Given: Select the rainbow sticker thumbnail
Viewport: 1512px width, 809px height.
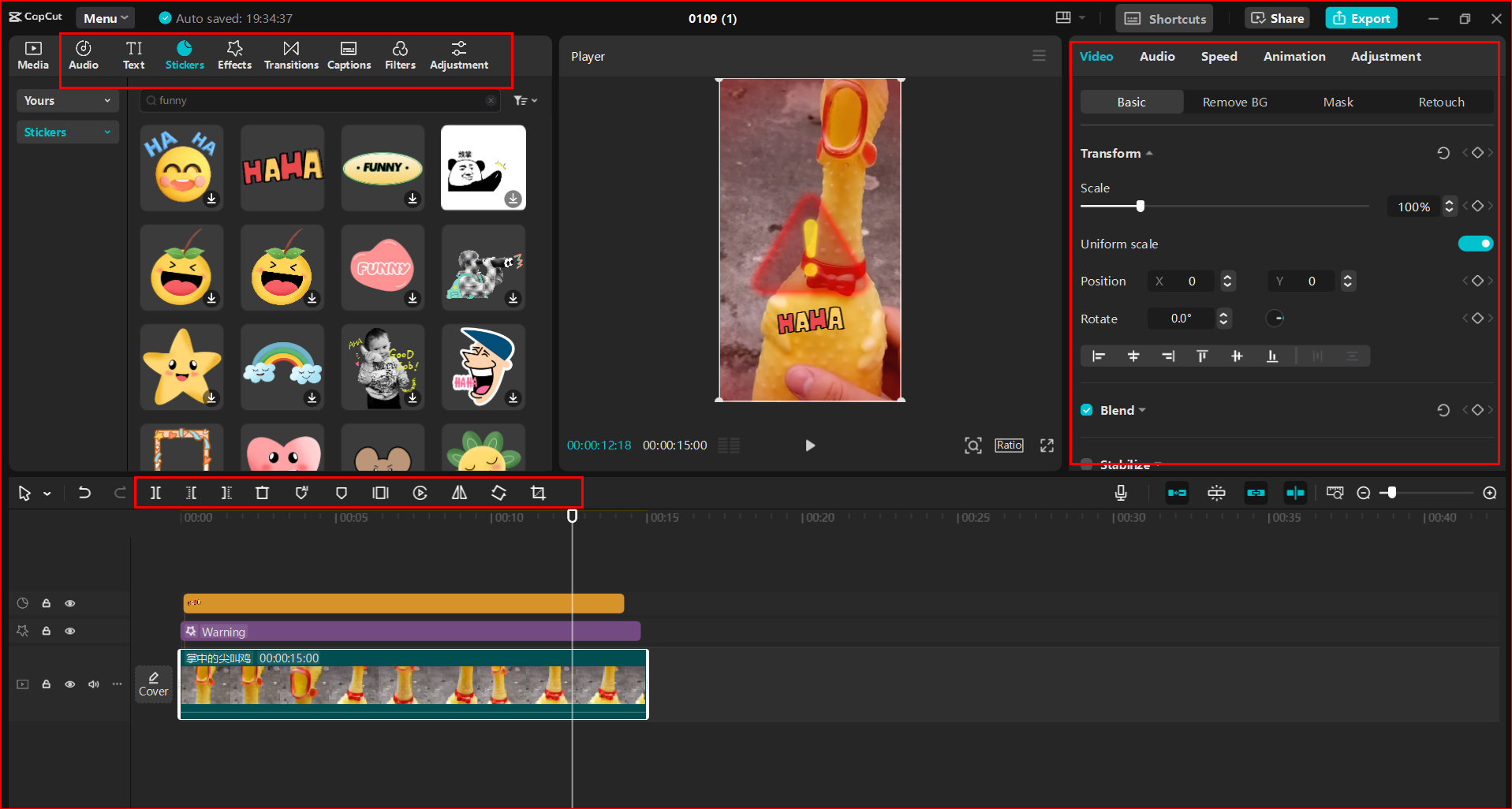Looking at the screenshot, I should tap(282, 367).
